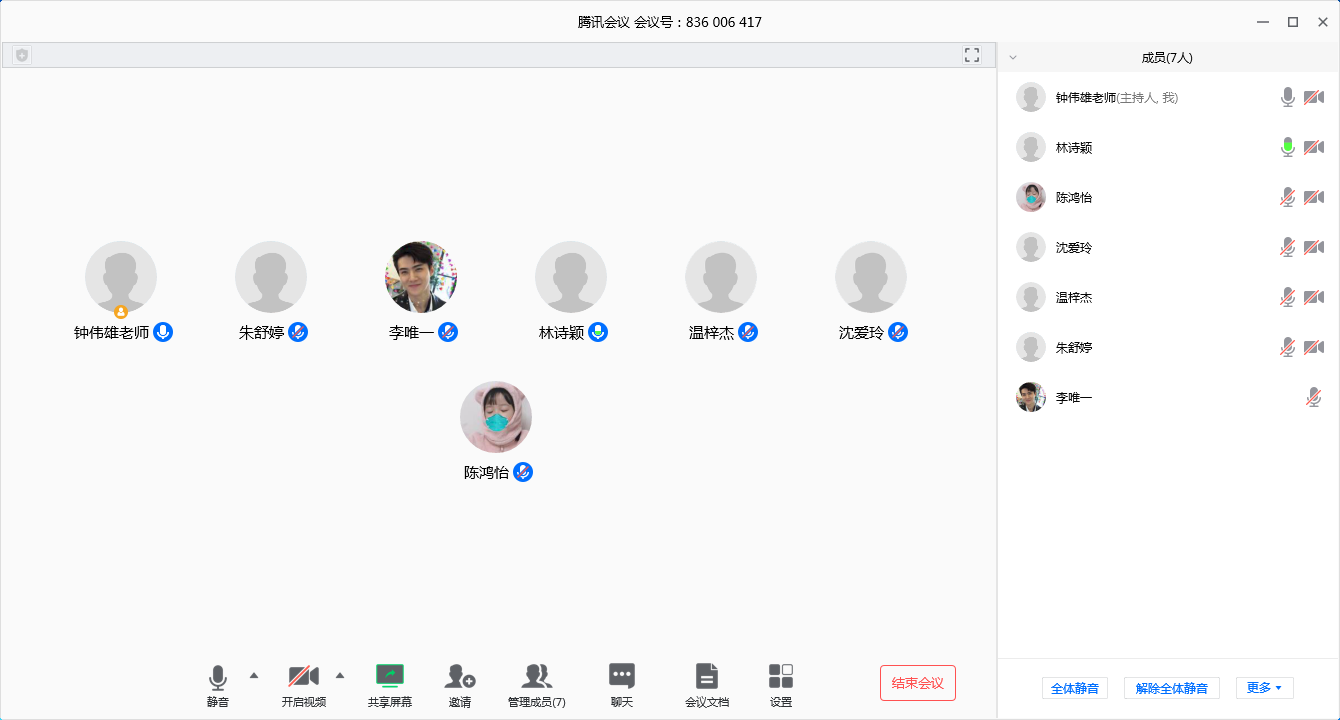Click the 全体静音 button
The width and height of the screenshot is (1340, 720).
(1075, 688)
